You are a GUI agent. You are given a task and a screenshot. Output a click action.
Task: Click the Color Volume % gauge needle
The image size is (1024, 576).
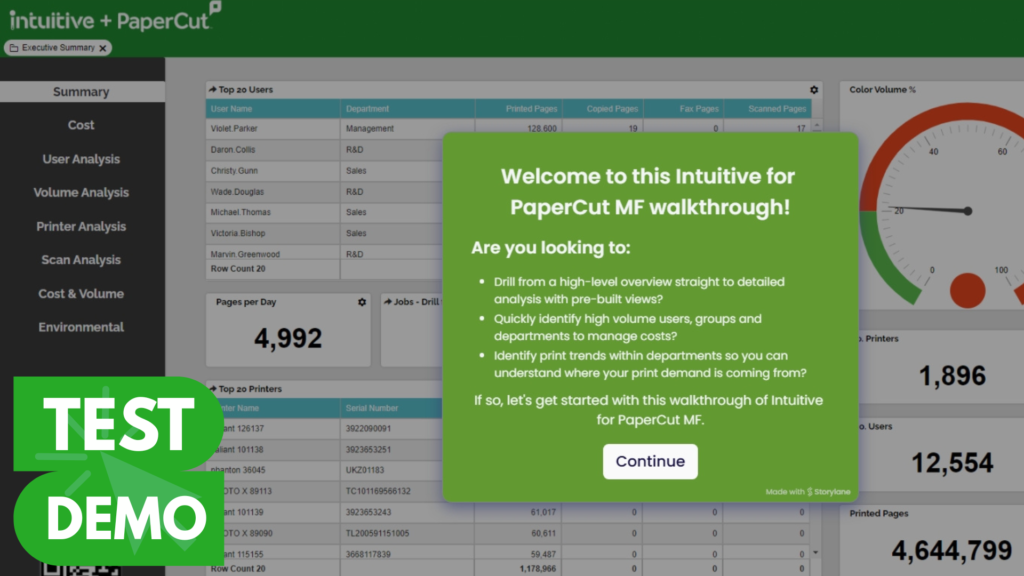point(930,210)
